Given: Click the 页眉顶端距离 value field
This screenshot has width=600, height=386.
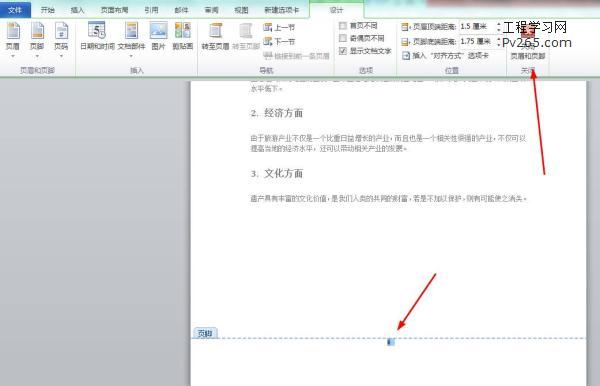Looking at the screenshot, I should click(x=478, y=27).
